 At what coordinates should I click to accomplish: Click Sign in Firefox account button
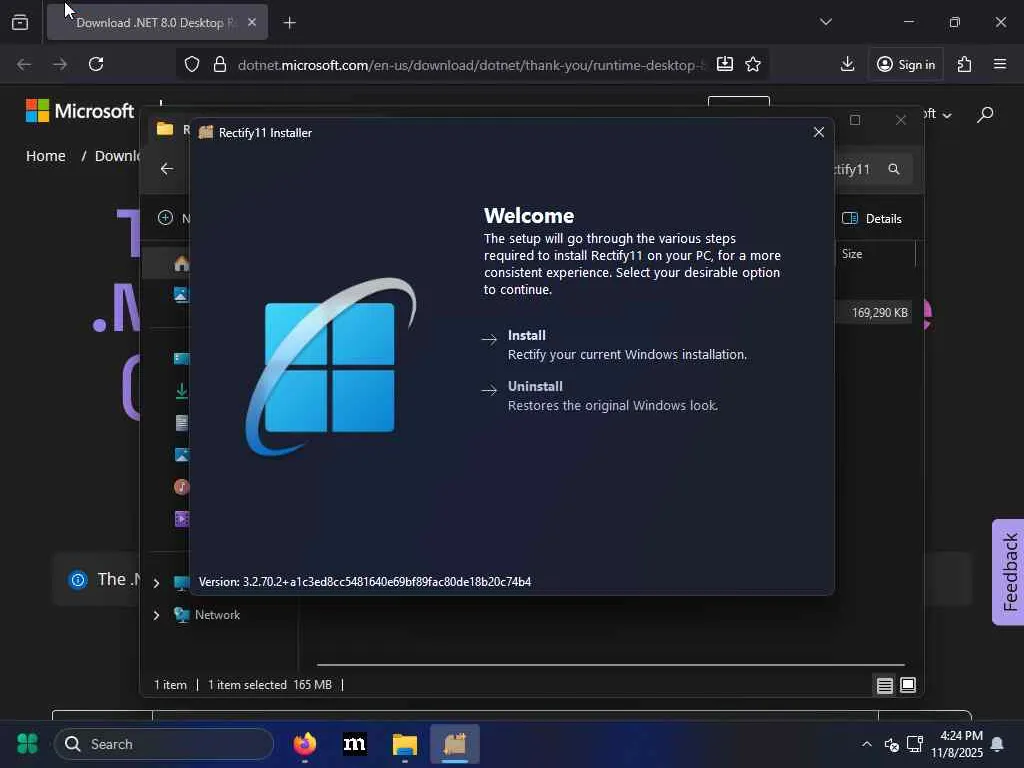[906, 64]
